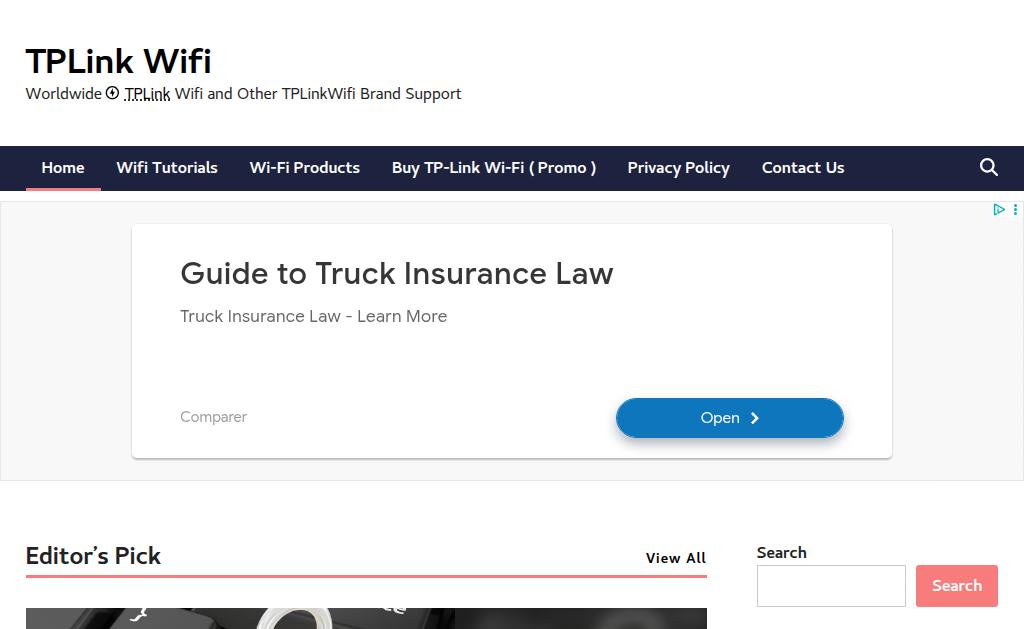Viewport: 1024px width, 629px height.
Task: Open Buy TP-Link Wi-Fi ( Promo ) page
Action: [x=494, y=168]
